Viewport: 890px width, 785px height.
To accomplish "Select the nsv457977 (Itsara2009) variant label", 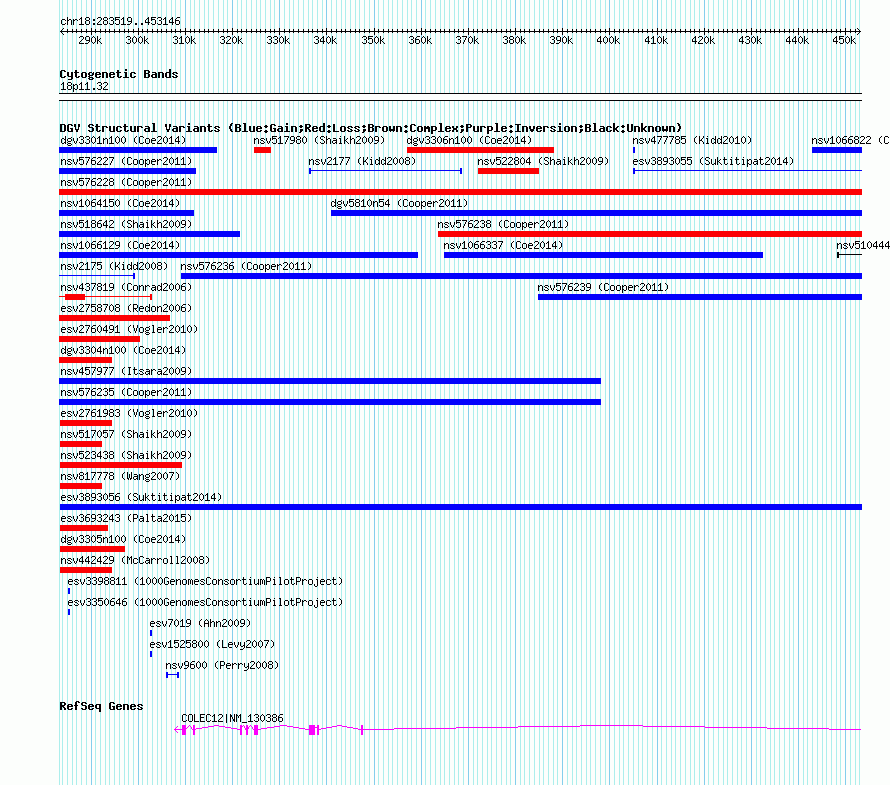I will (127, 371).
